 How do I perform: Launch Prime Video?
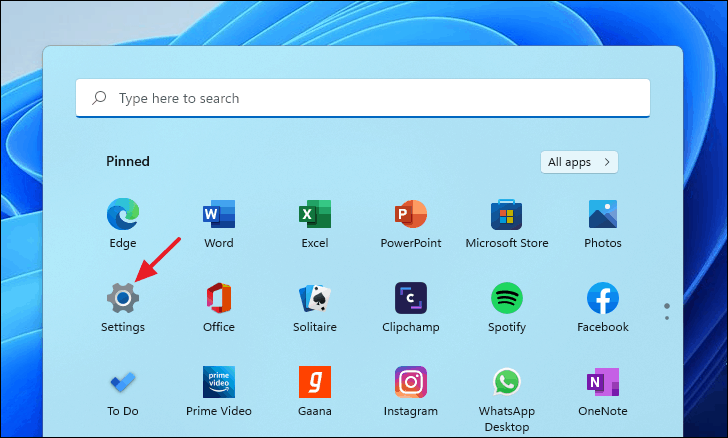219,382
